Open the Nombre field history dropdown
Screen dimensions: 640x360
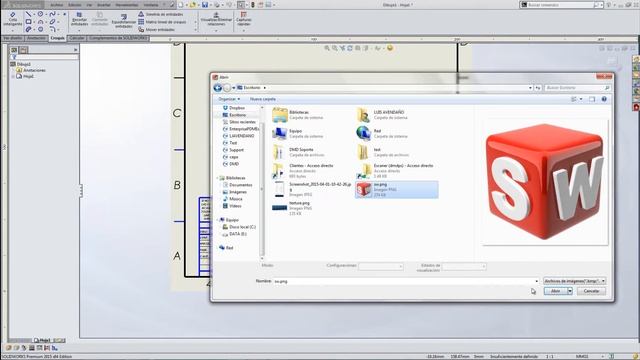[x=536, y=281]
